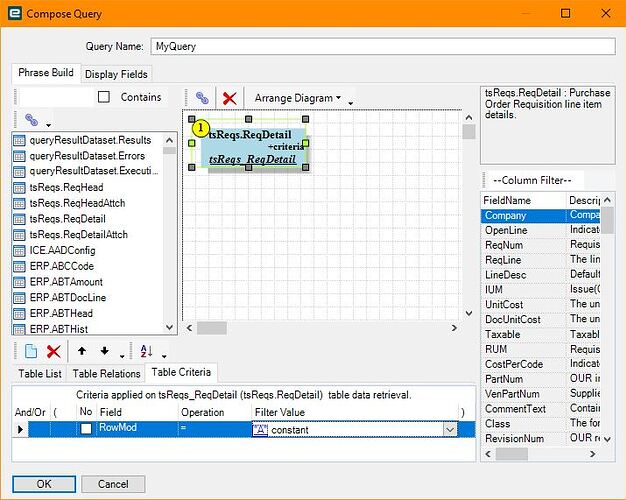This screenshot has width=626, height=500.
Task: Click the red delete criteria icon
Action: pyautogui.click(x=53, y=351)
